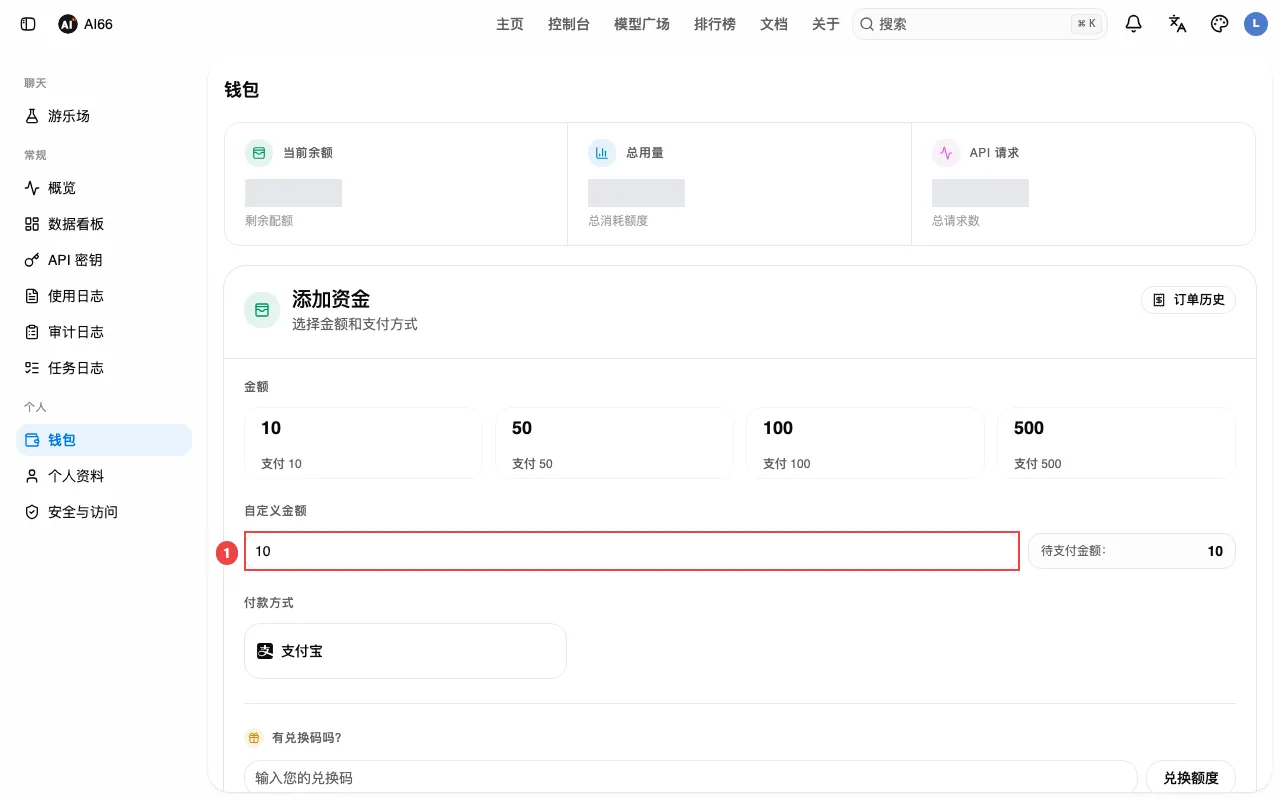Select the 500 amount card
The image size is (1280, 800).
(x=1117, y=443)
